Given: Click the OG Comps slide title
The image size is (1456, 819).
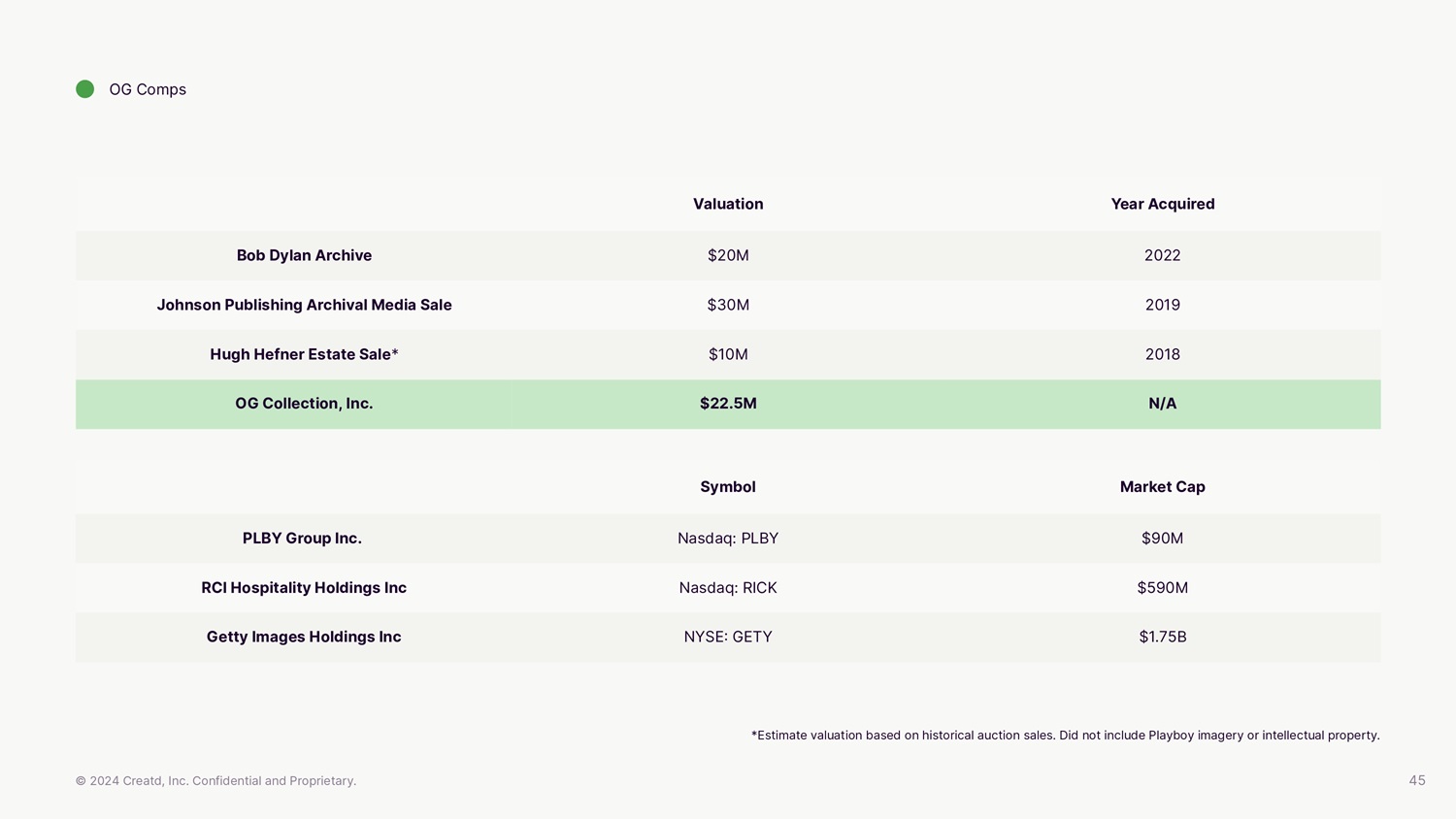Looking at the screenshot, I should pyautogui.click(x=148, y=89).
